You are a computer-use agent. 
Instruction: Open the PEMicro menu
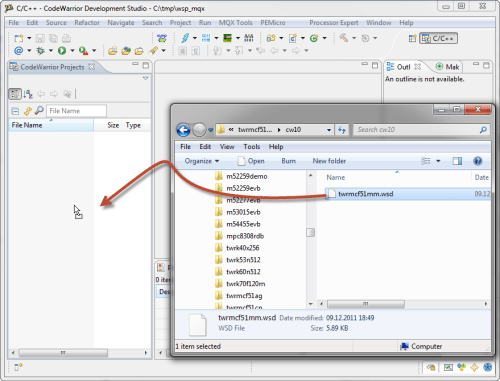tap(273, 23)
